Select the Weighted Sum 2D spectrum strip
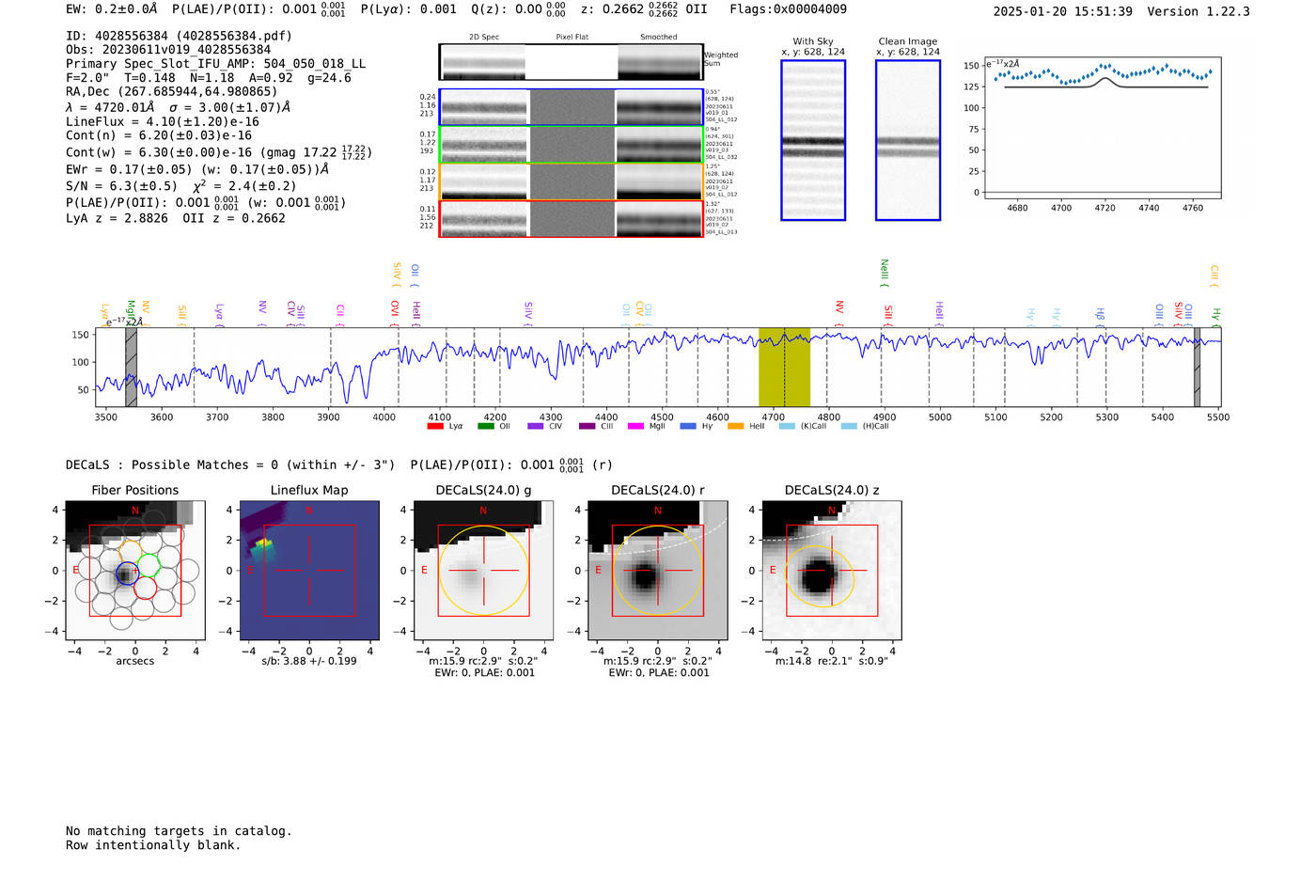The width and height of the screenshot is (1316, 896). pyautogui.click(x=572, y=62)
